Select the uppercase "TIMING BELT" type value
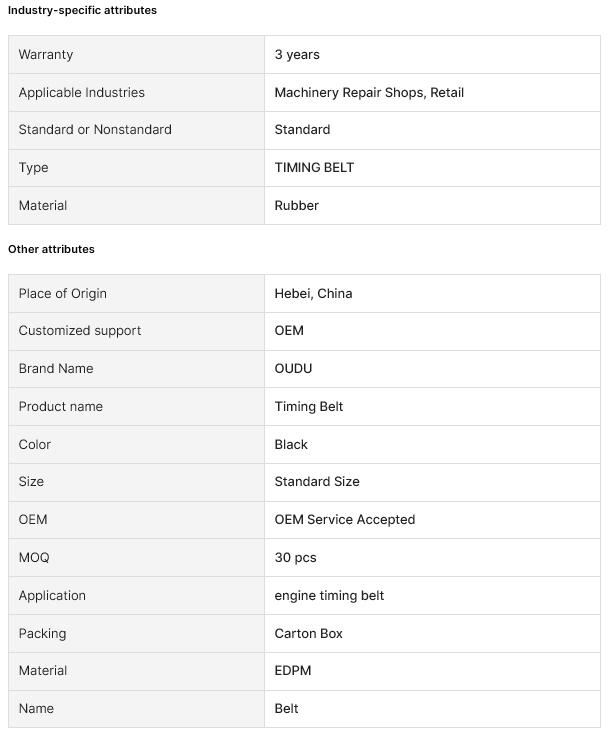The height and width of the screenshot is (735, 610). (x=314, y=168)
